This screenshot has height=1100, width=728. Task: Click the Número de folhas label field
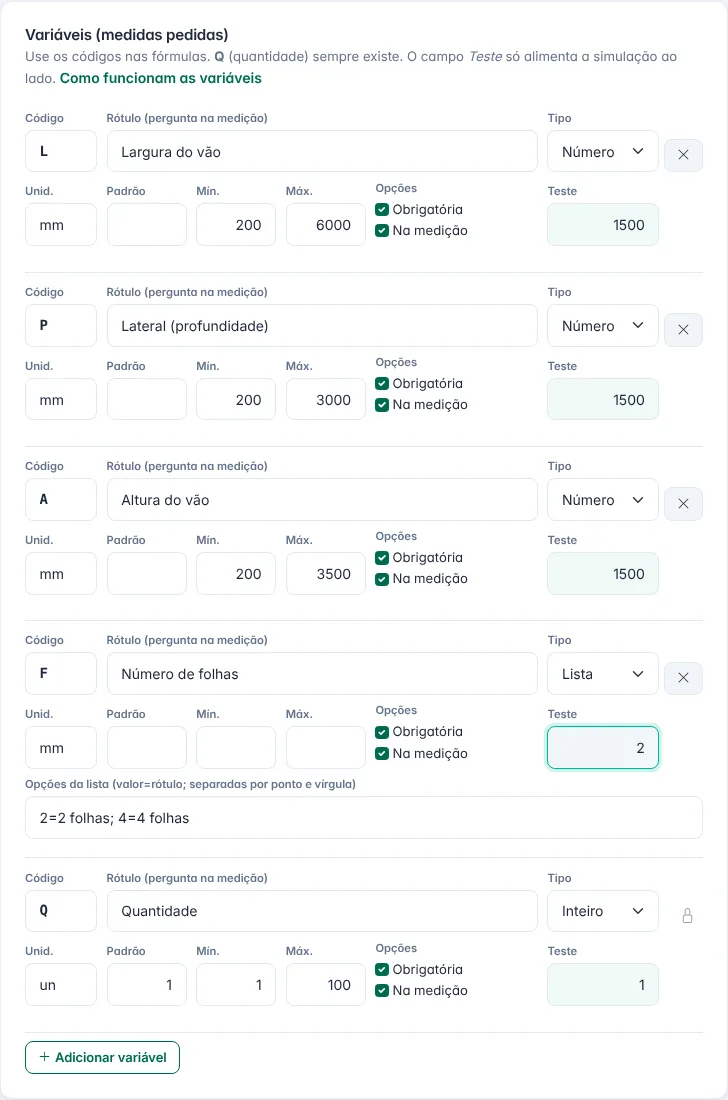pos(322,673)
